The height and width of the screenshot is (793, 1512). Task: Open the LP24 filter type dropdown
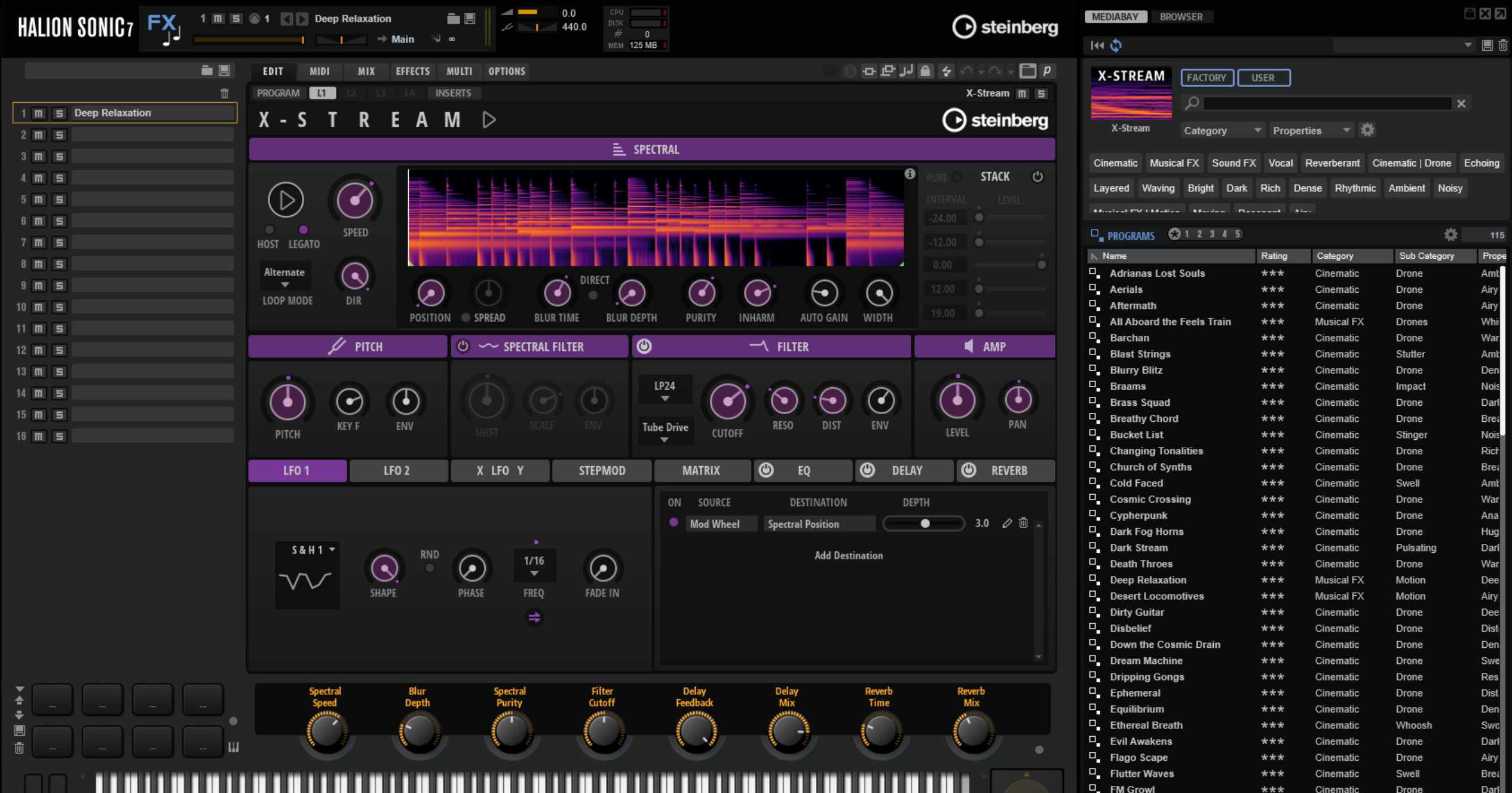pos(665,390)
